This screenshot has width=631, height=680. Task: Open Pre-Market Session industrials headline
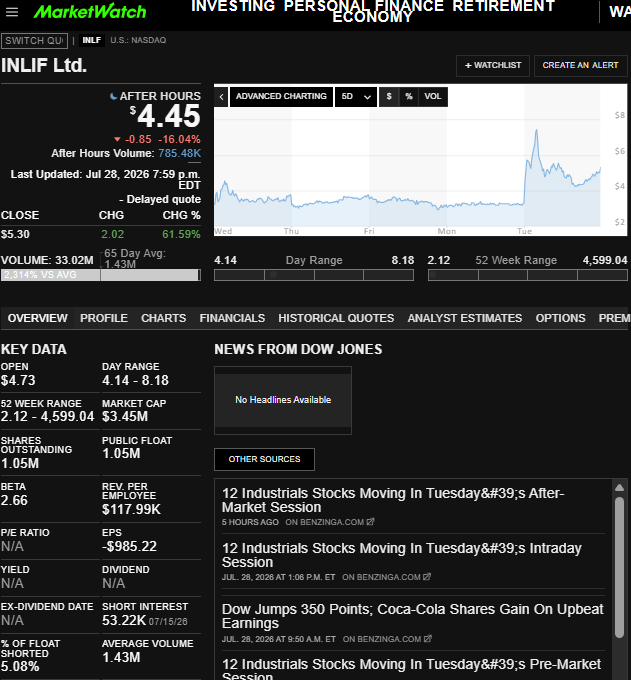[x=411, y=668]
